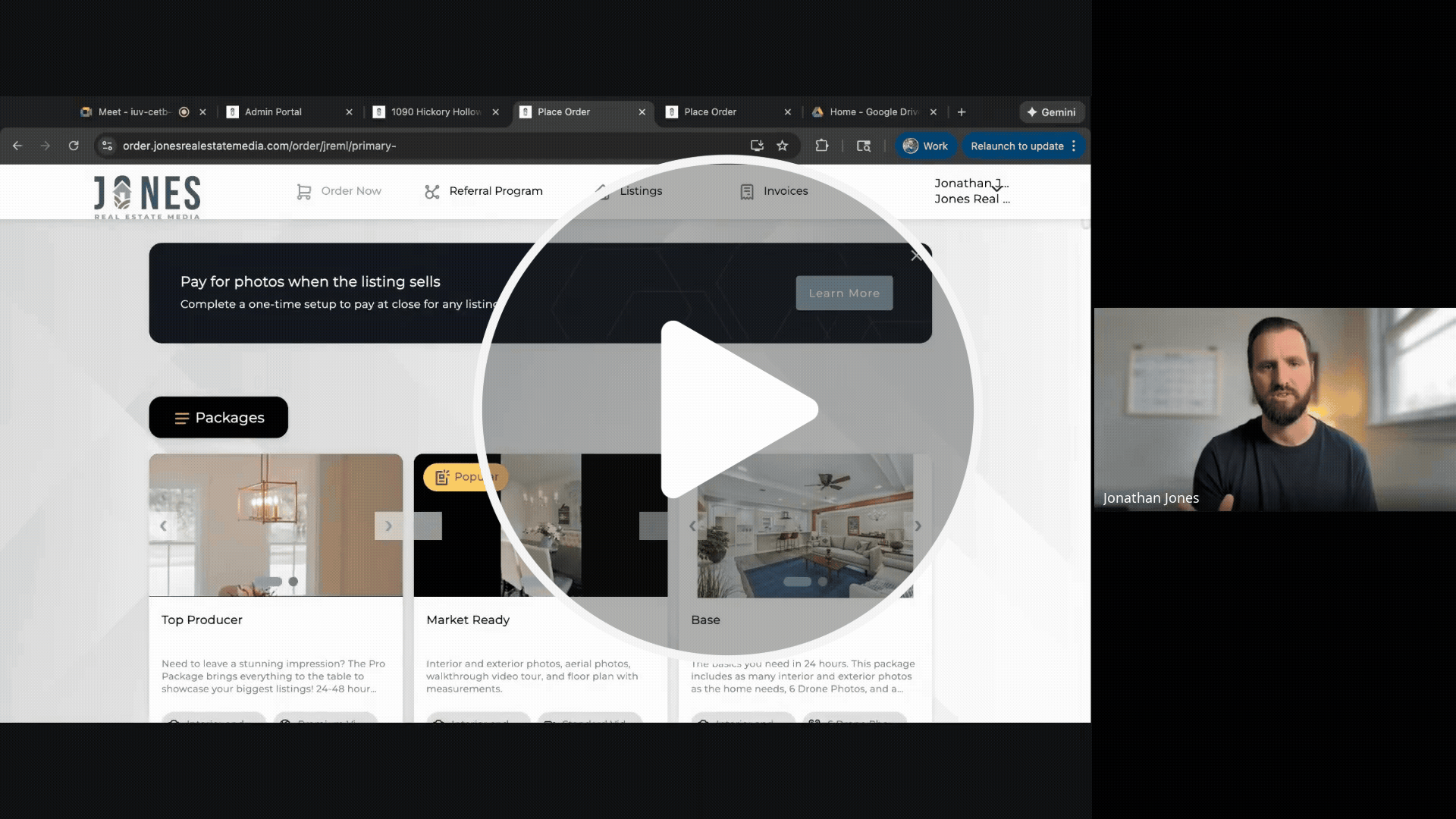The image size is (1456, 819).
Task: Open the Gemini button in Chrome
Action: coord(1052,112)
